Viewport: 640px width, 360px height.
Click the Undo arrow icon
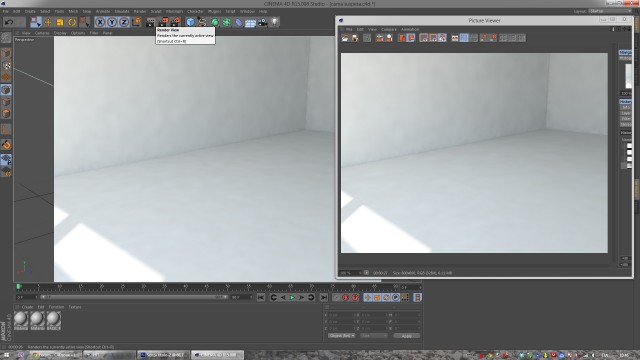10,22
